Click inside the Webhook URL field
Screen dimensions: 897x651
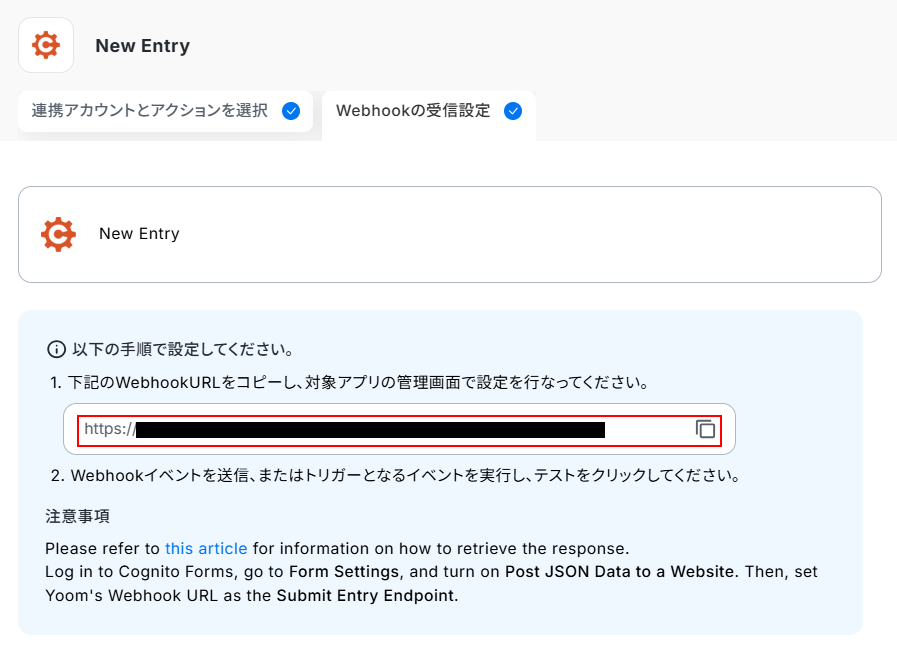tap(380, 430)
